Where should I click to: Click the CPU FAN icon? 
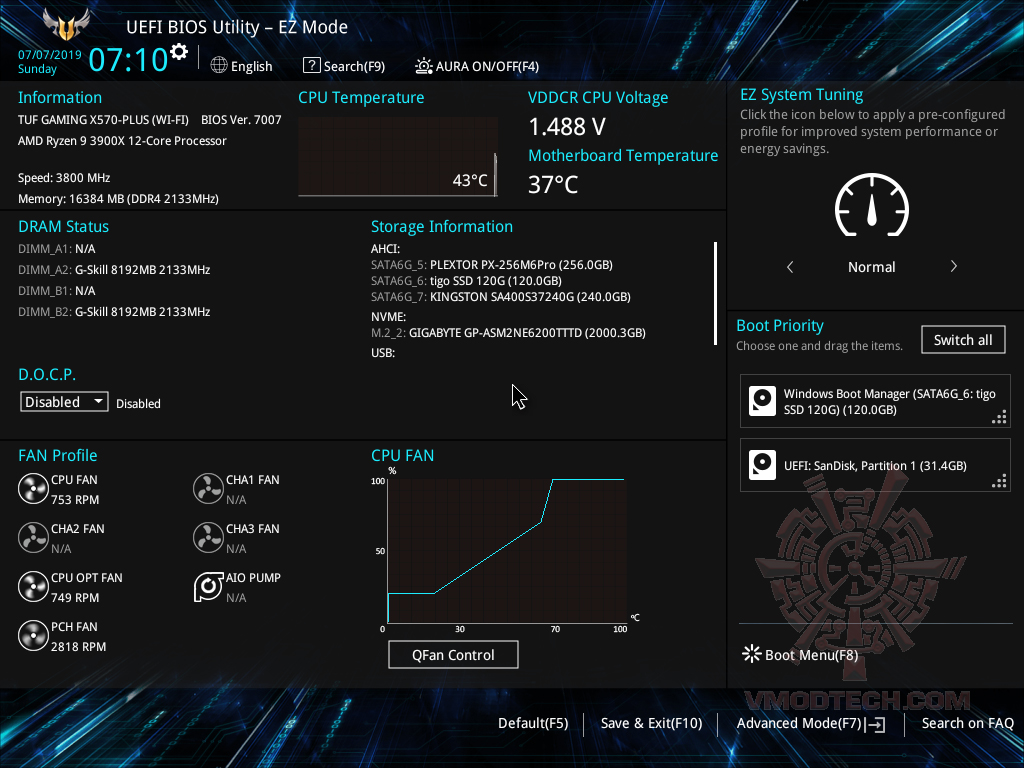[33, 488]
